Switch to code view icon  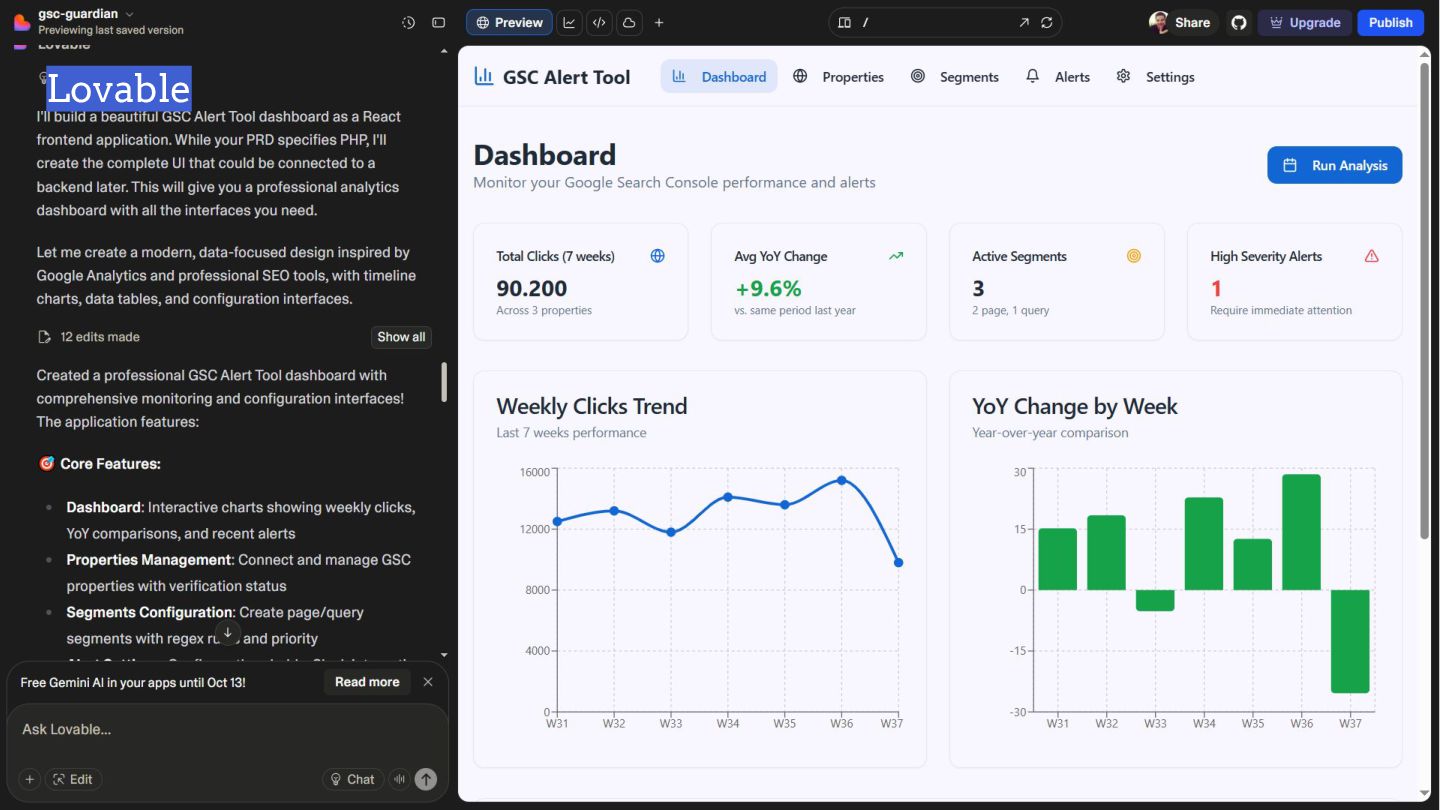point(599,22)
